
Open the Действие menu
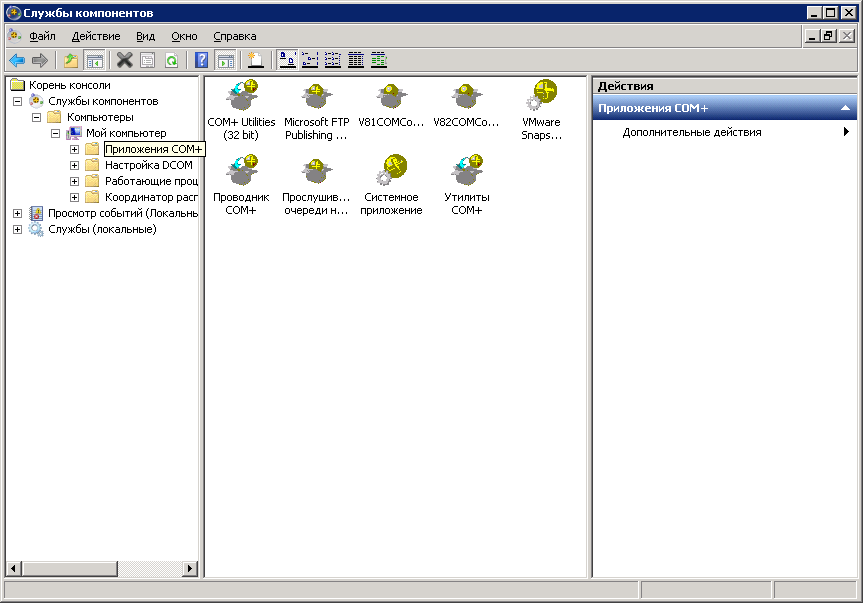[96, 36]
